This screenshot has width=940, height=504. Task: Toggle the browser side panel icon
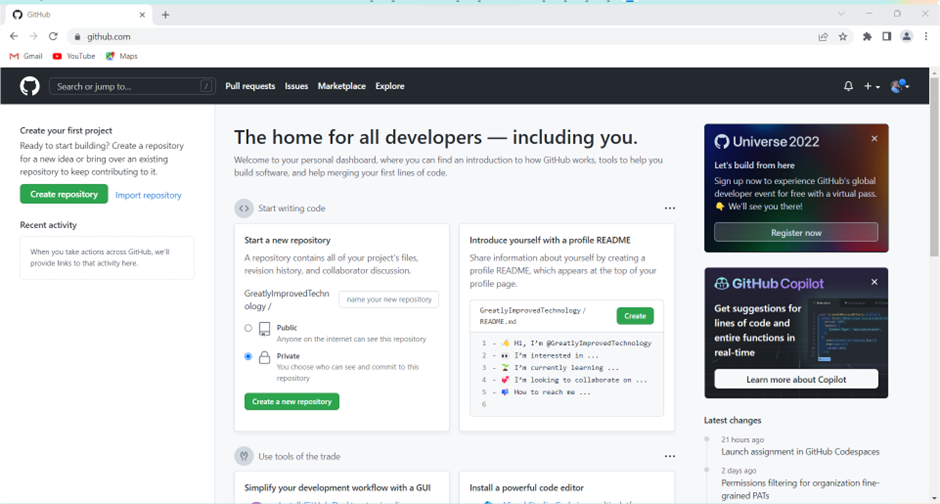887,37
